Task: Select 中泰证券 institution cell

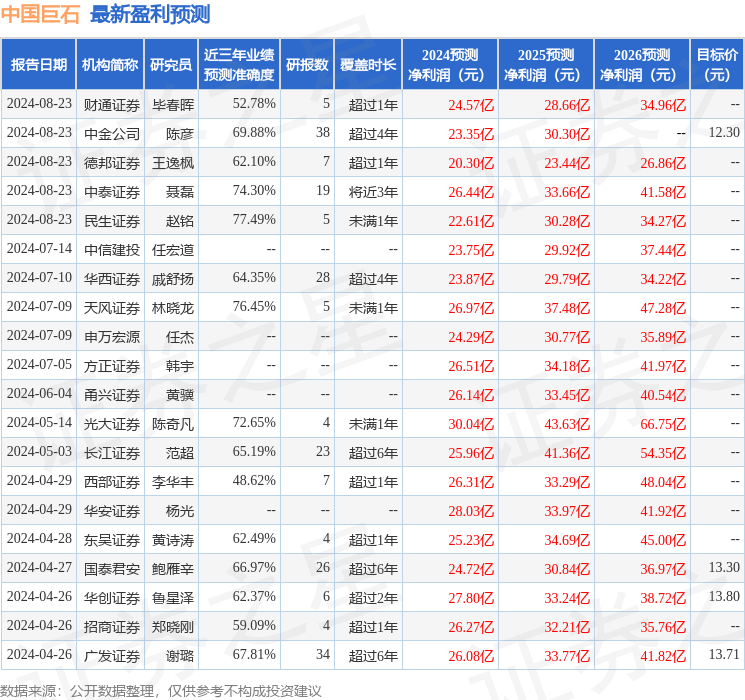Action: 112,192
